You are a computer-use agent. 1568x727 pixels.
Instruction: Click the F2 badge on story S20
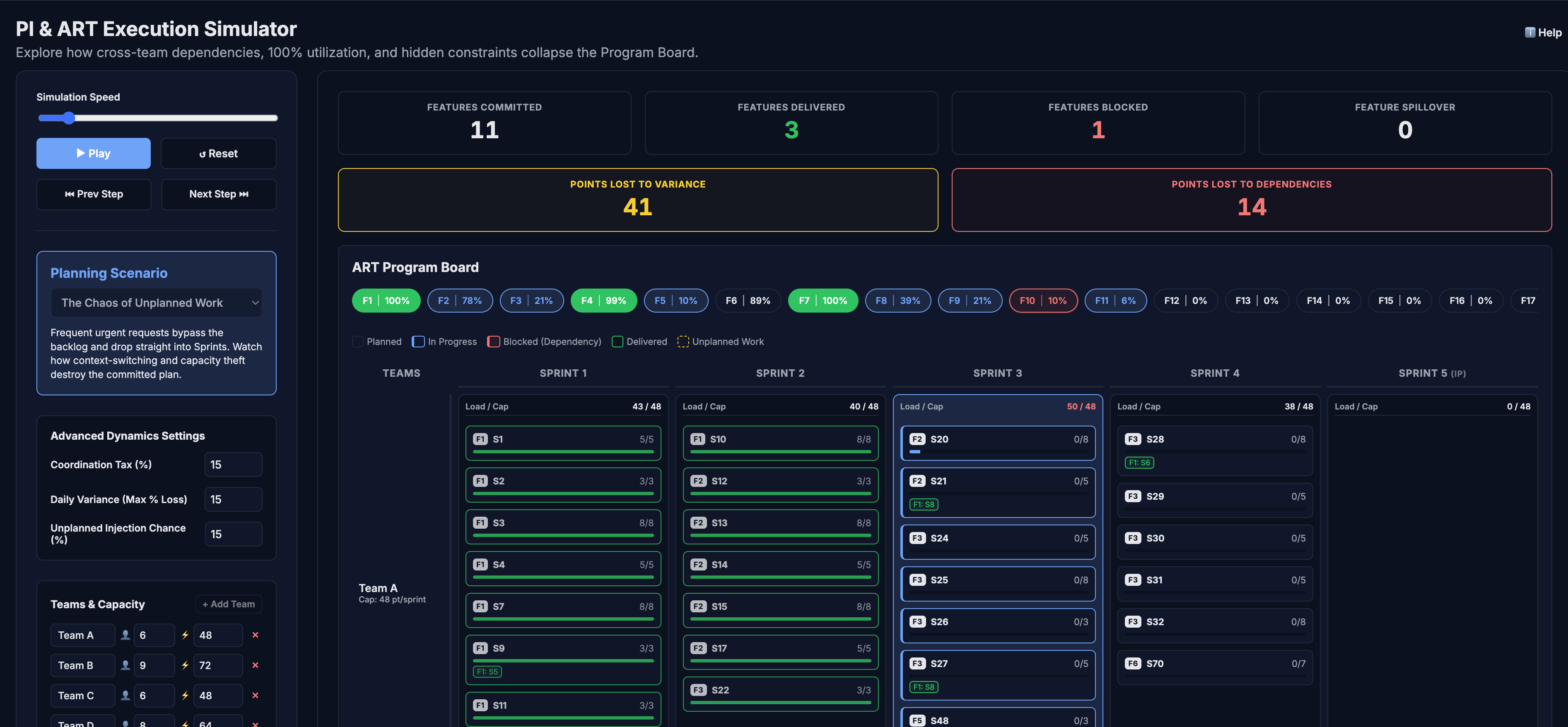coord(917,439)
